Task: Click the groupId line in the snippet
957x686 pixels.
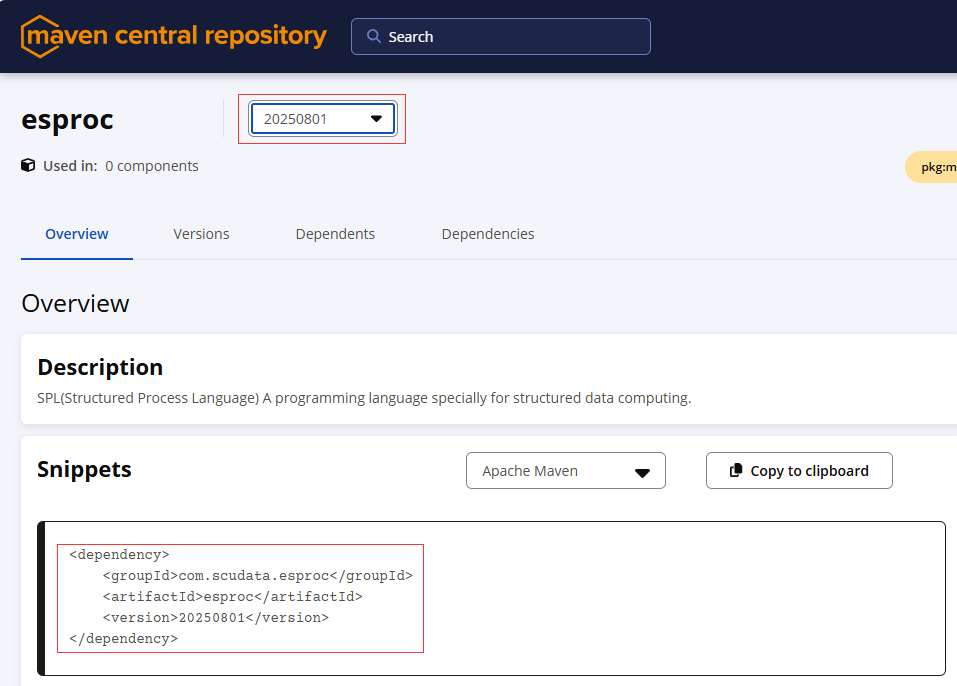Action: tap(257, 575)
